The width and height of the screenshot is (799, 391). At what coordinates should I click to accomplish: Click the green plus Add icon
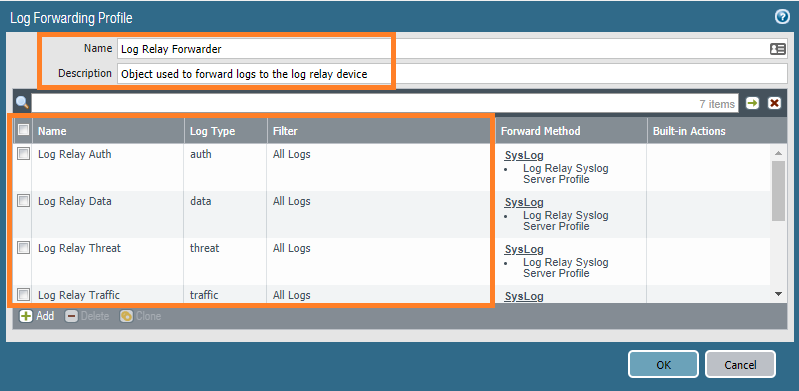click(x=25, y=316)
